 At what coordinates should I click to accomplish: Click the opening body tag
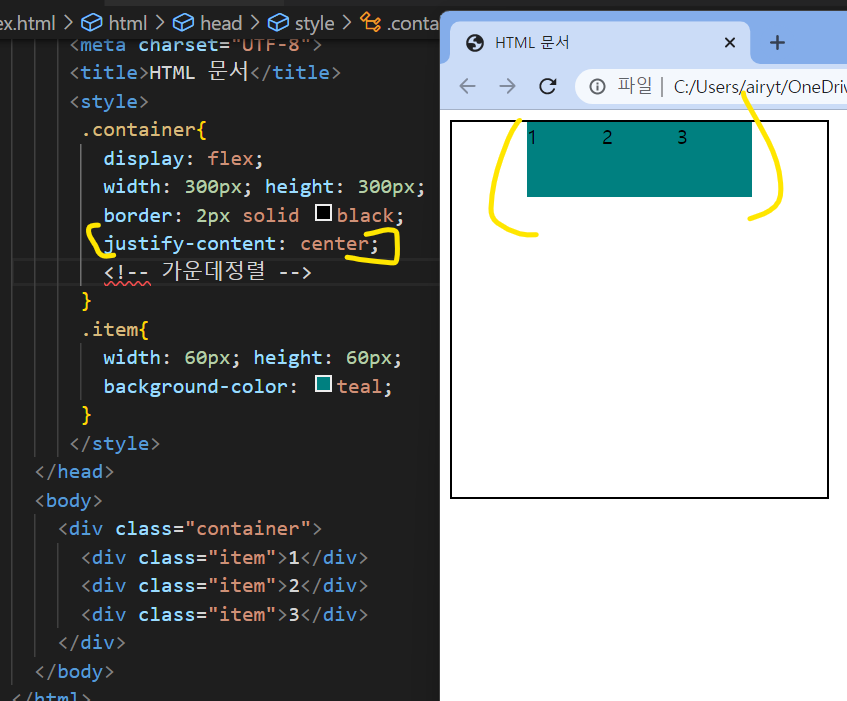tap(69, 501)
